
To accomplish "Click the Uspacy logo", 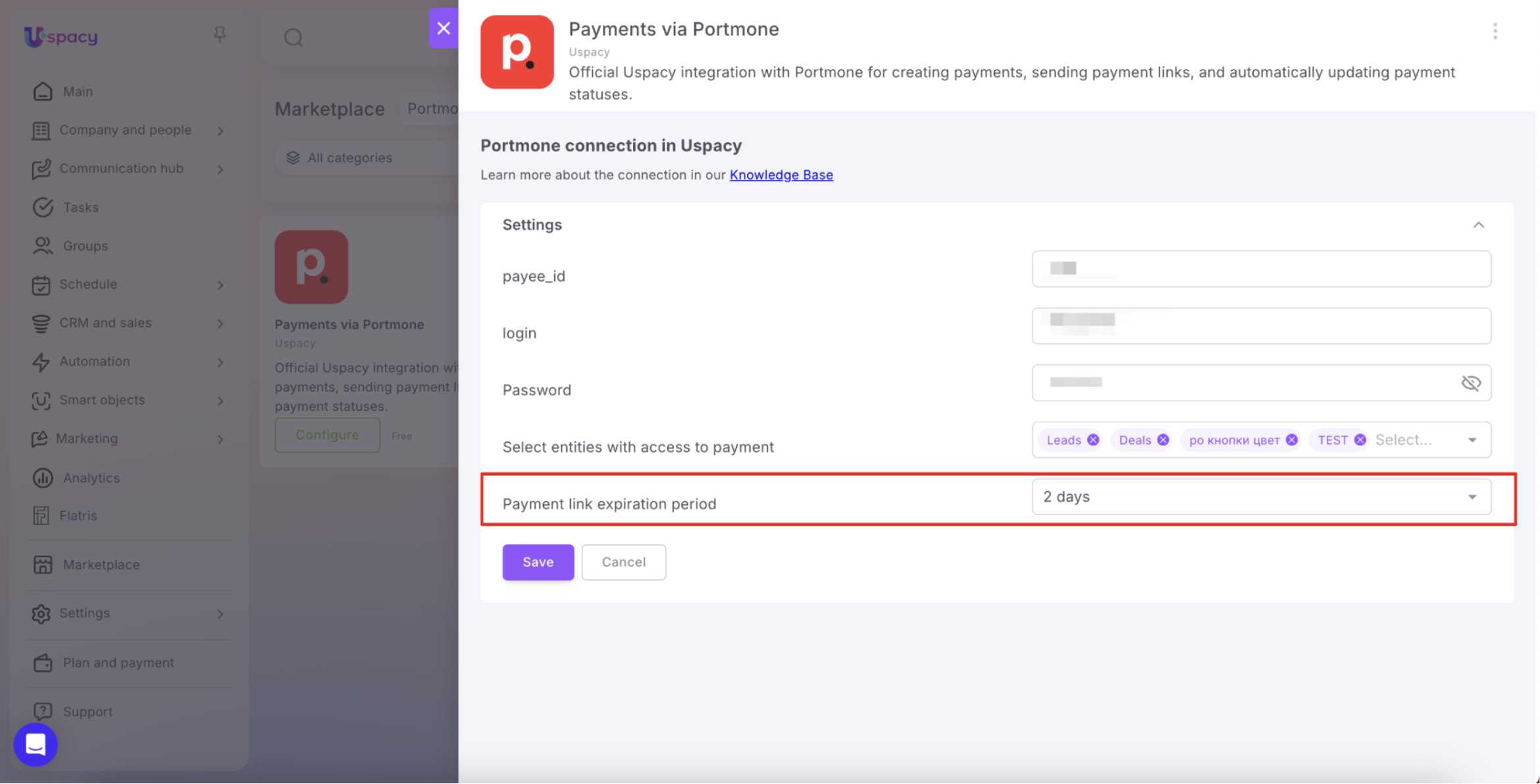I will pyautogui.click(x=61, y=36).
